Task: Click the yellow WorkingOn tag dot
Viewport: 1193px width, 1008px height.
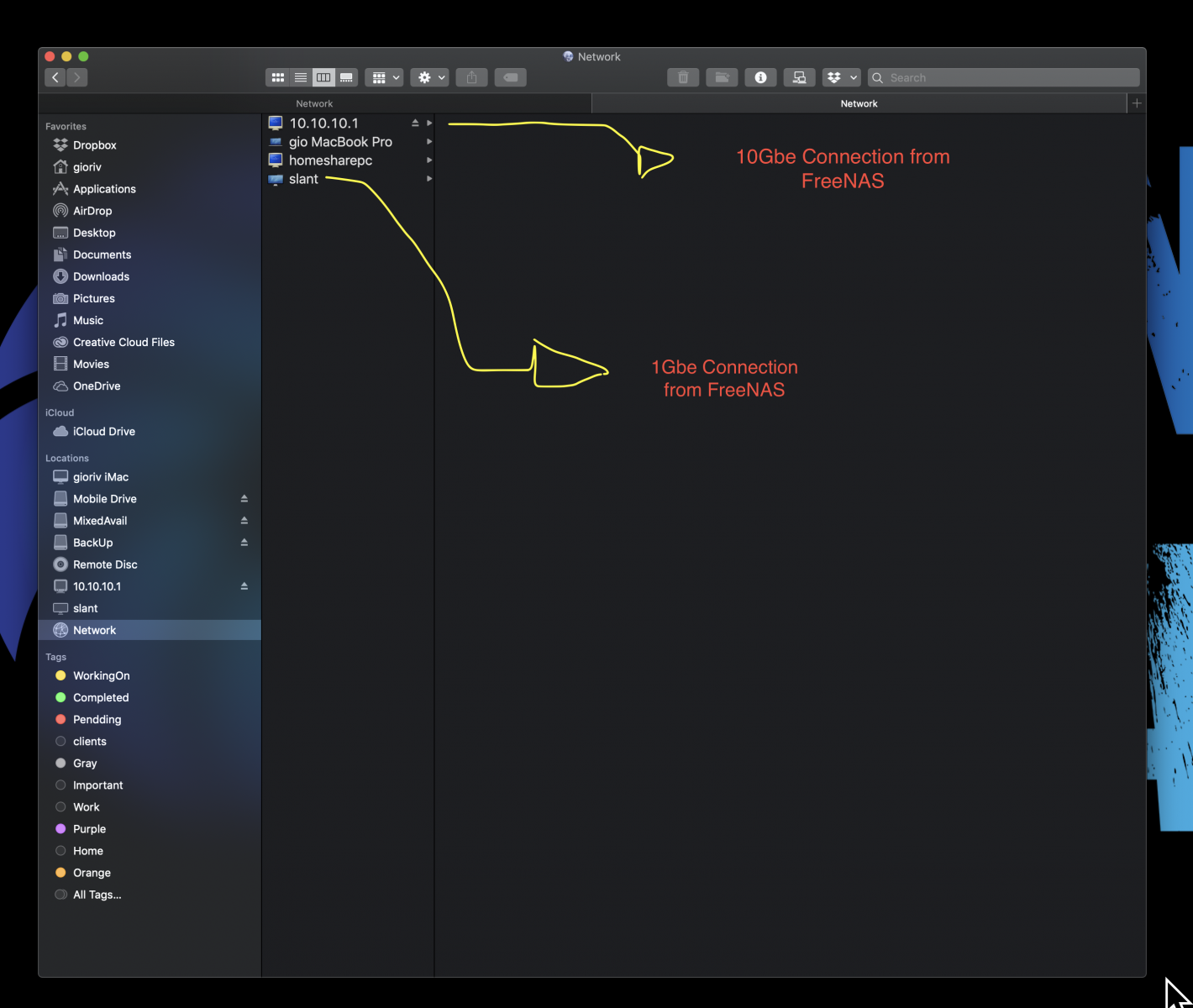Action: (60, 675)
